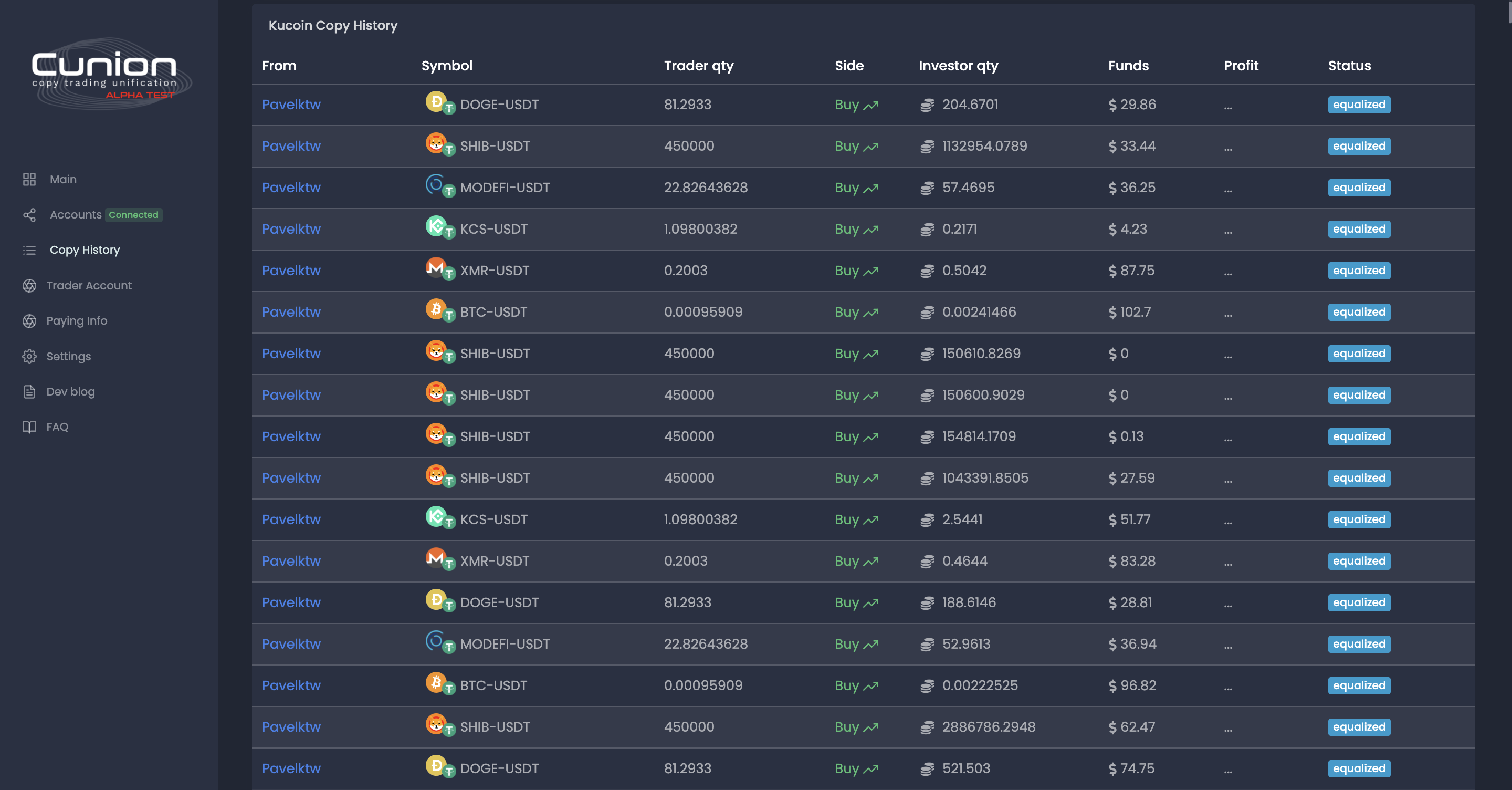This screenshot has width=1512, height=790.
Task: Click the Investor qty column header
Action: pos(958,66)
